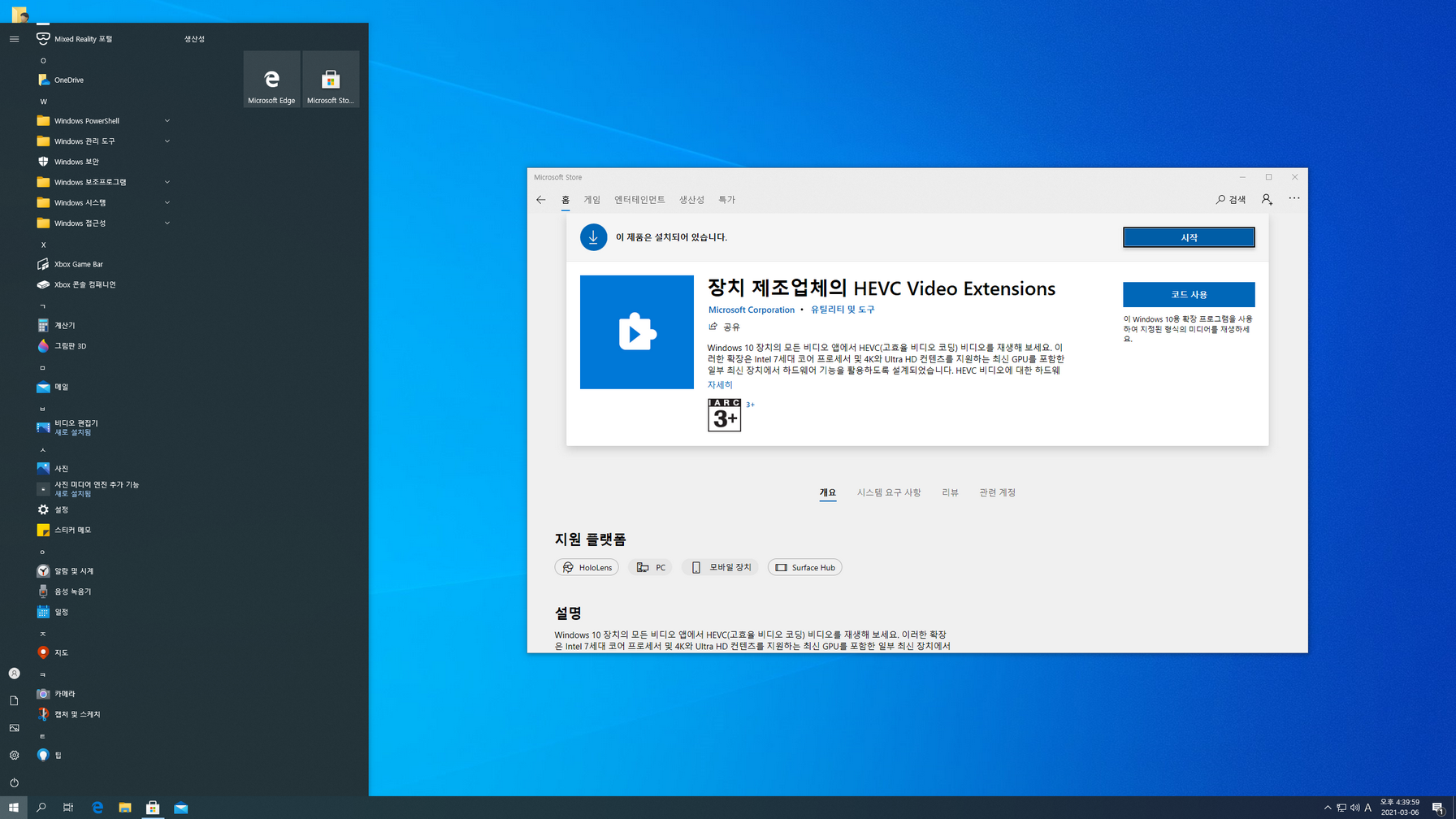Open Task View from taskbar
The image size is (1456, 819).
coord(68,808)
